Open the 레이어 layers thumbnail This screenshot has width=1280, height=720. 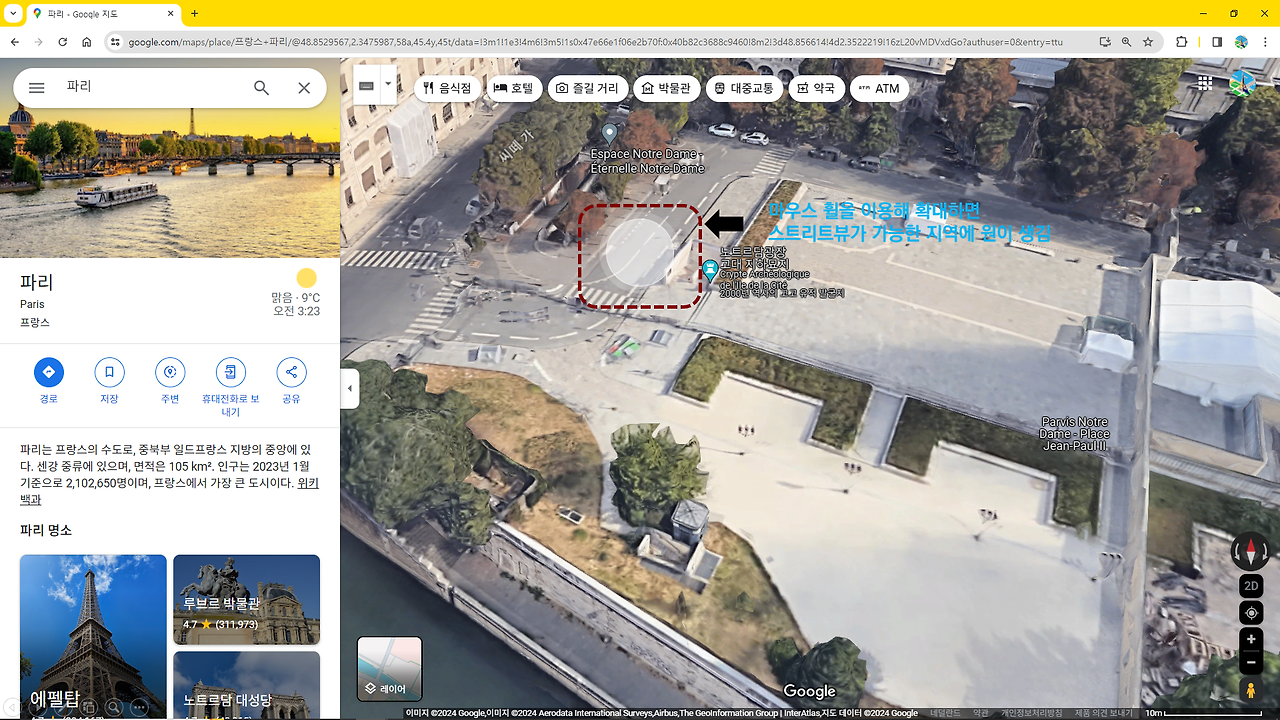(x=390, y=668)
